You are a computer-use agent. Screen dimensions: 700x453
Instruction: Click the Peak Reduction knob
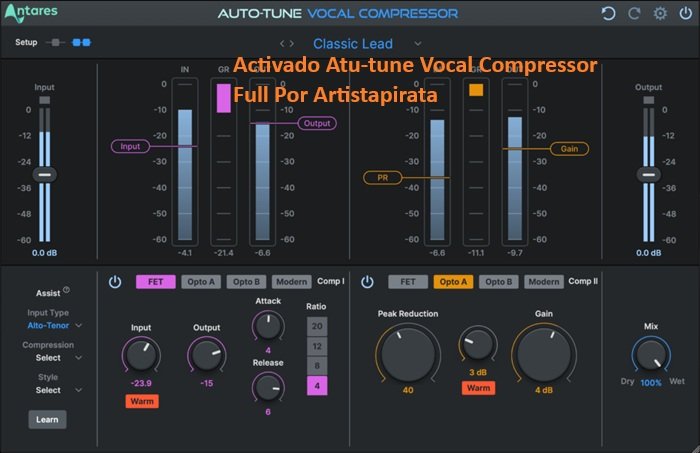point(408,354)
